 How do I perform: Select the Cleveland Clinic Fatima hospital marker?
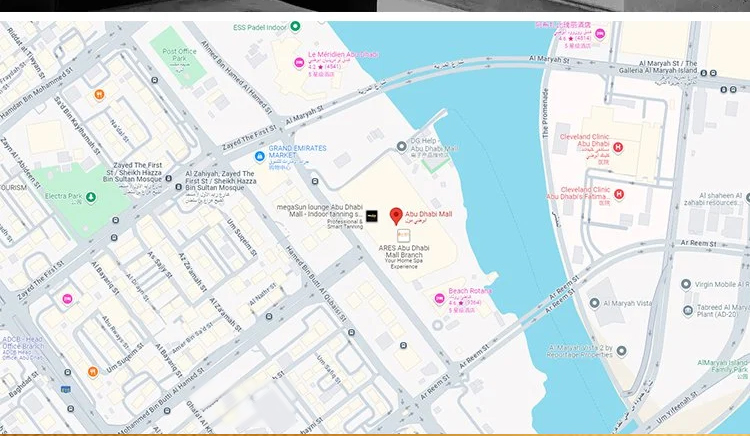pos(618,193)
